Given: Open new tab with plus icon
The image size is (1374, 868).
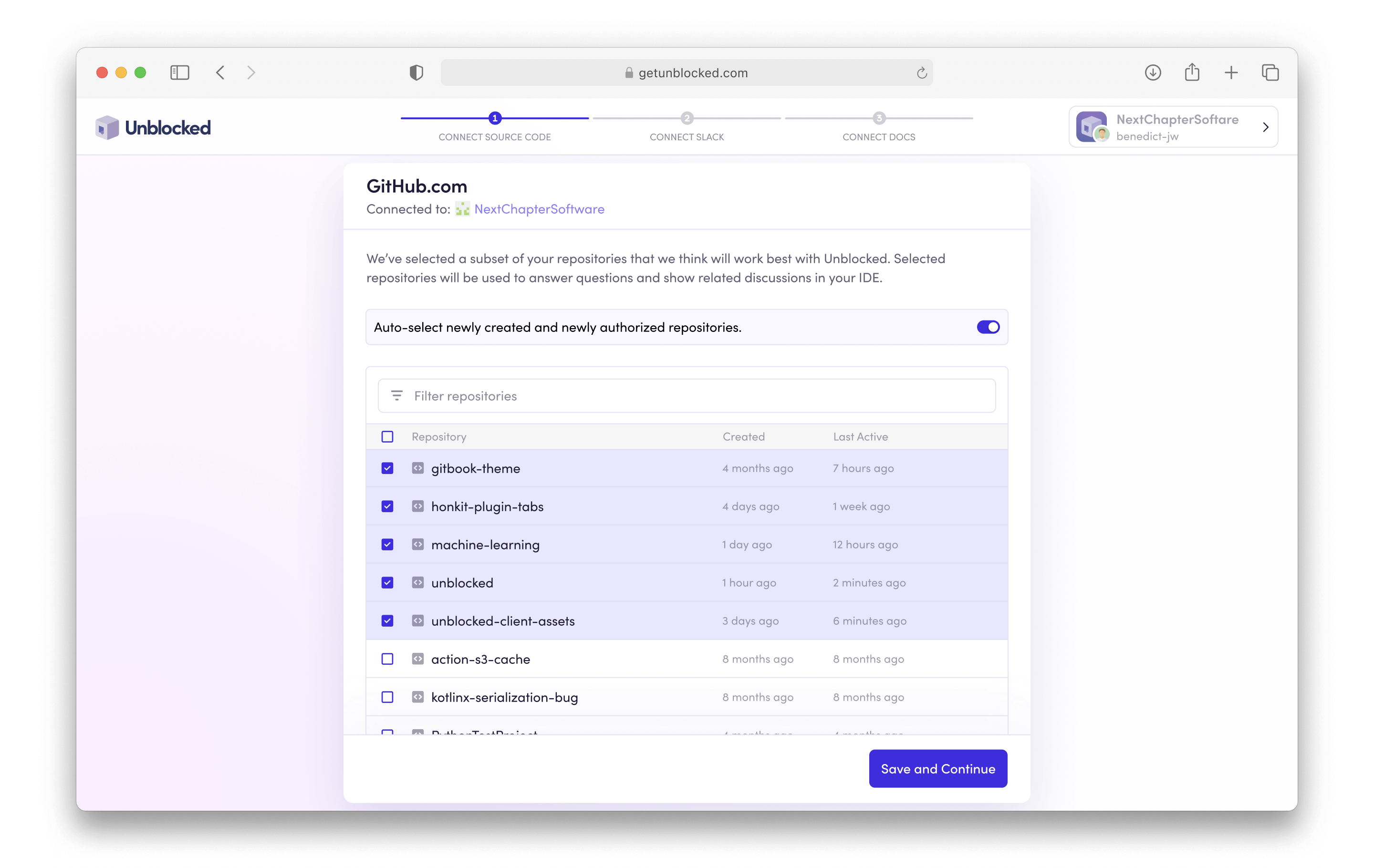Looking at the screenshot, I should pyautogui.click(x=1231, y=72).
